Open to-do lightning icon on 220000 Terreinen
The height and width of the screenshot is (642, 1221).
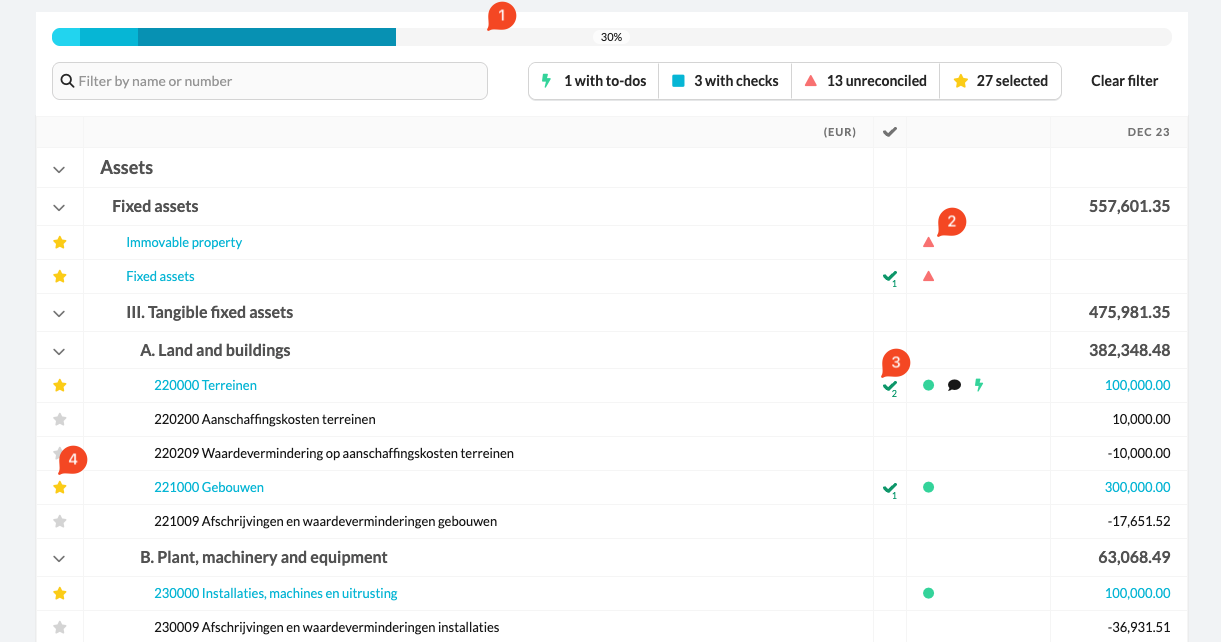click(979, 385)
